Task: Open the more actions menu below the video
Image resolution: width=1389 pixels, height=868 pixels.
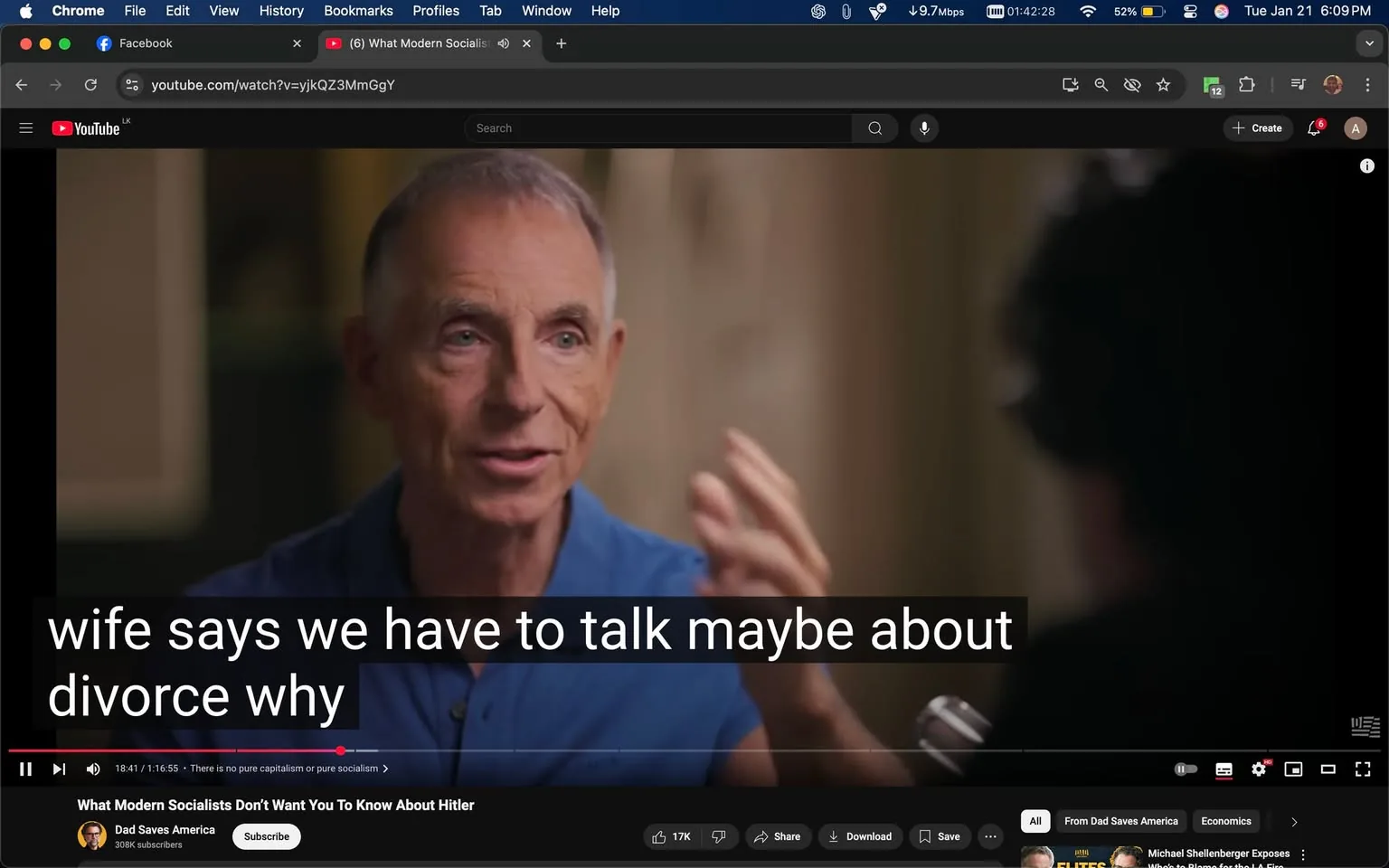Action: [989, 836]
